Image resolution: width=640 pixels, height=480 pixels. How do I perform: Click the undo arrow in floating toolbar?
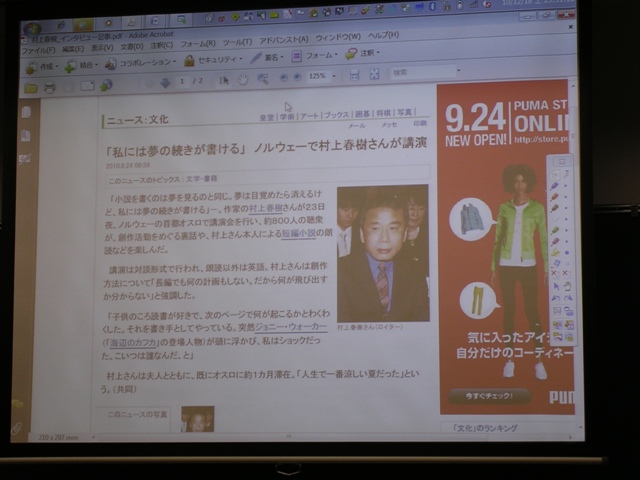(556, 298)
